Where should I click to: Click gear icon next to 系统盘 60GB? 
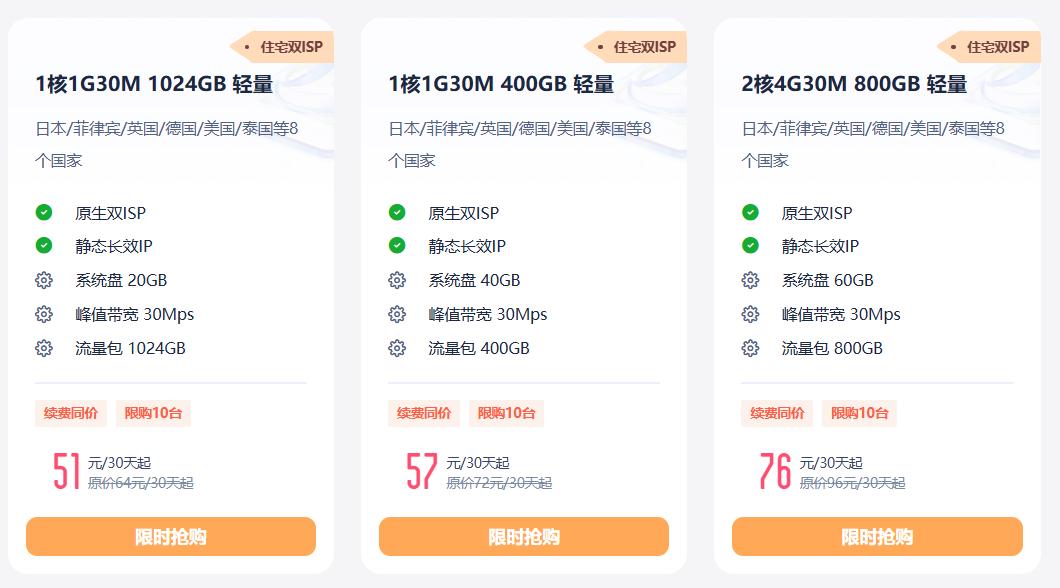pos(750,280)
